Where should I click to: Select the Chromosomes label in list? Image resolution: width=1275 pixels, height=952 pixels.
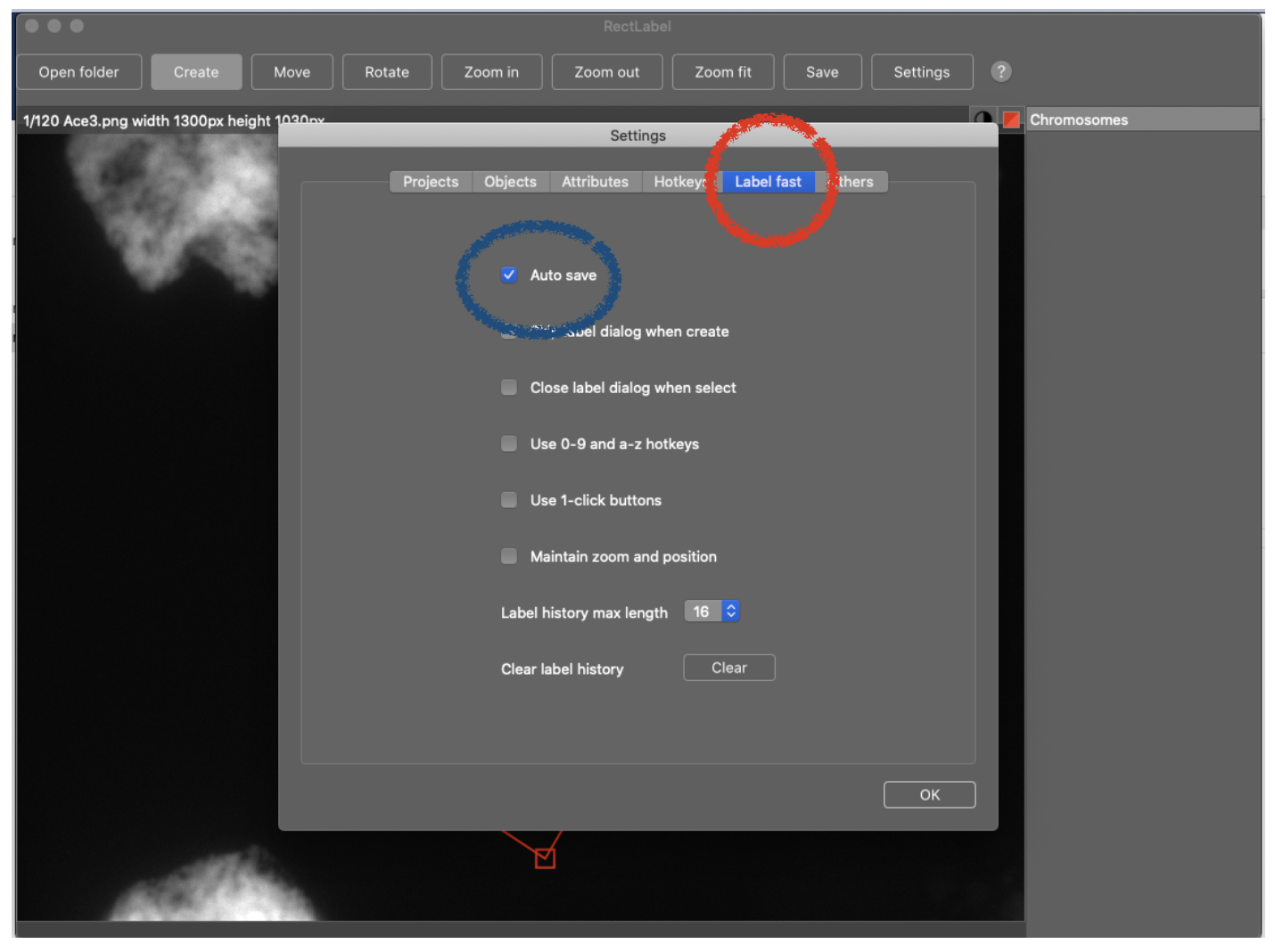tap(1079, 119)
